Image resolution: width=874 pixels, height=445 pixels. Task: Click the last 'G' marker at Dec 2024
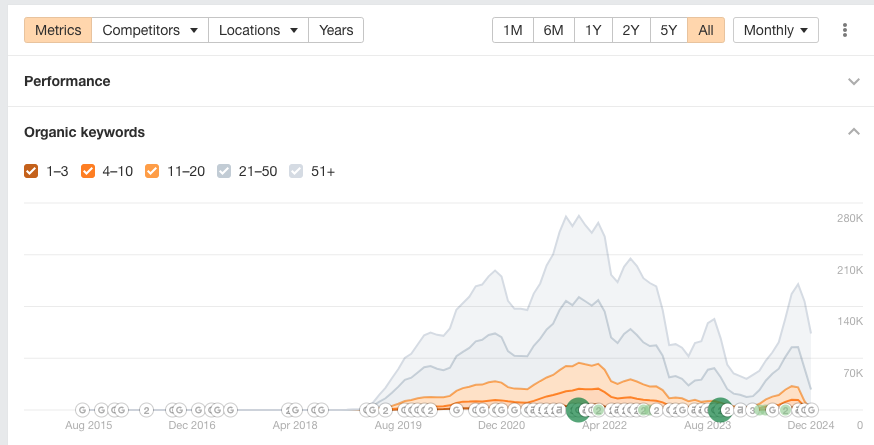[812, 410]
